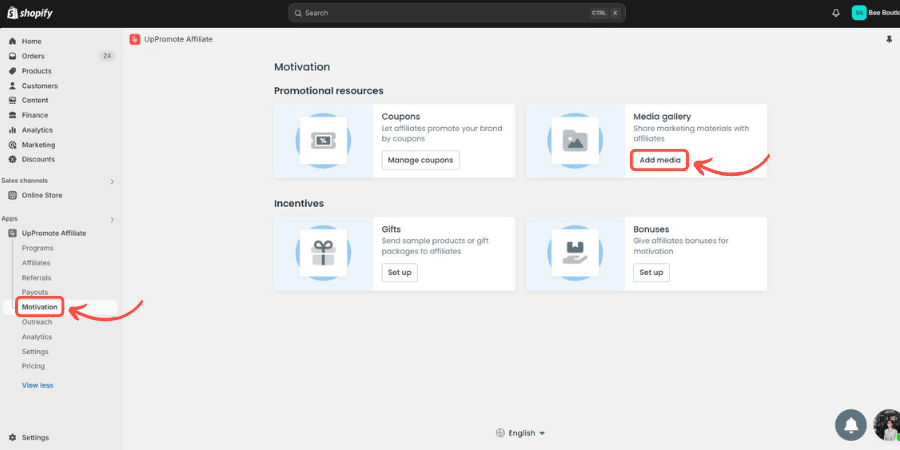Click the Products tag icon
900x450 pixels.
(x=12, y=71)
